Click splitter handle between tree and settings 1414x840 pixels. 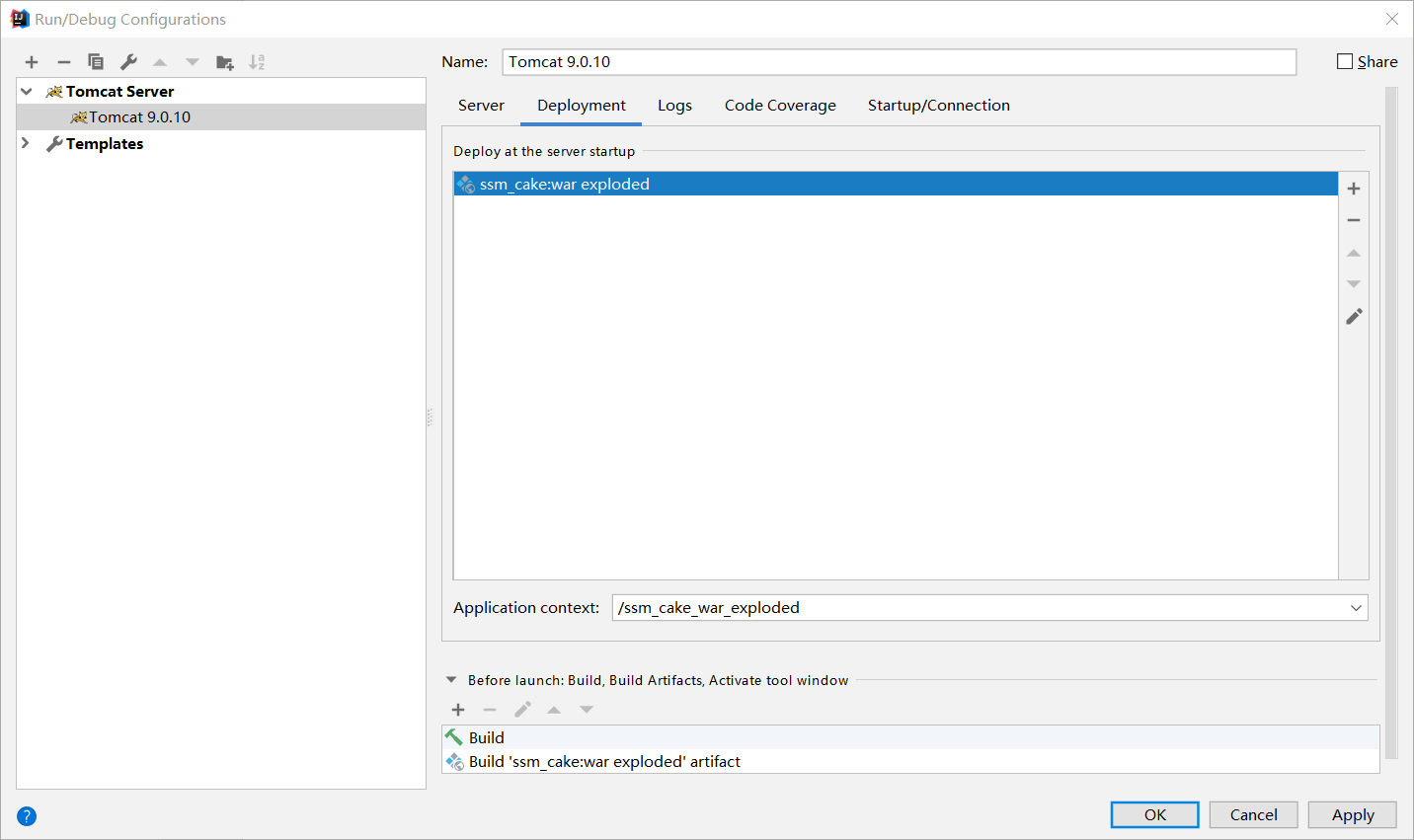click(430, 418)
